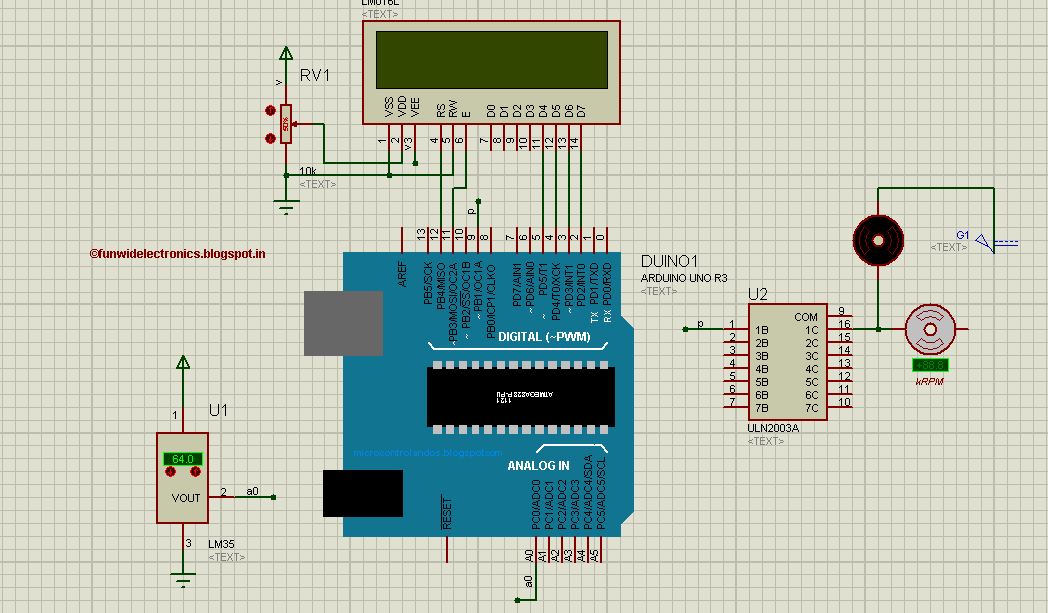
Task: Click the motor symbol connected to G1
Action: click(878, 240)
